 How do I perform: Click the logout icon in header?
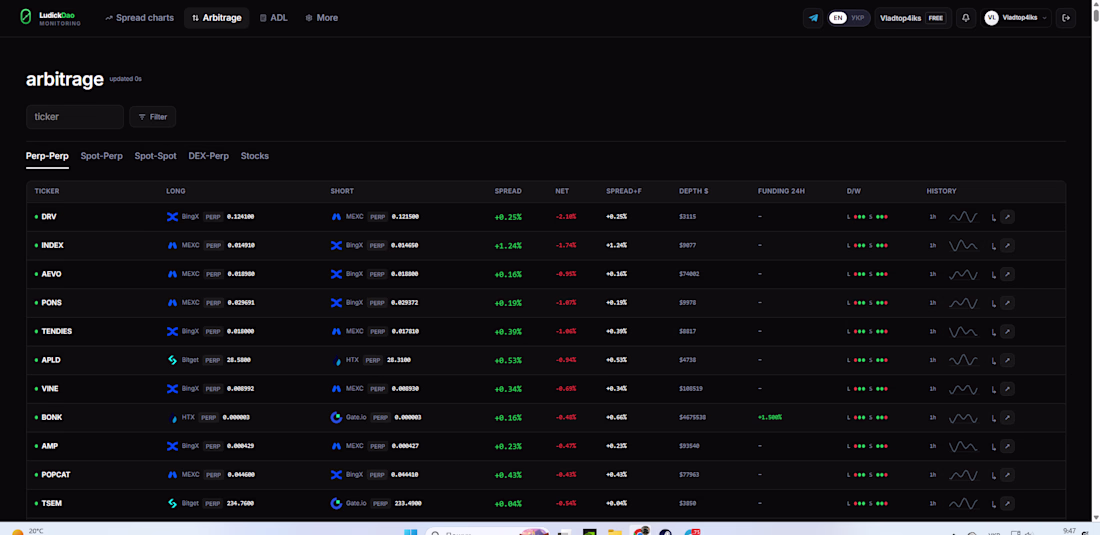[1066, 18]
